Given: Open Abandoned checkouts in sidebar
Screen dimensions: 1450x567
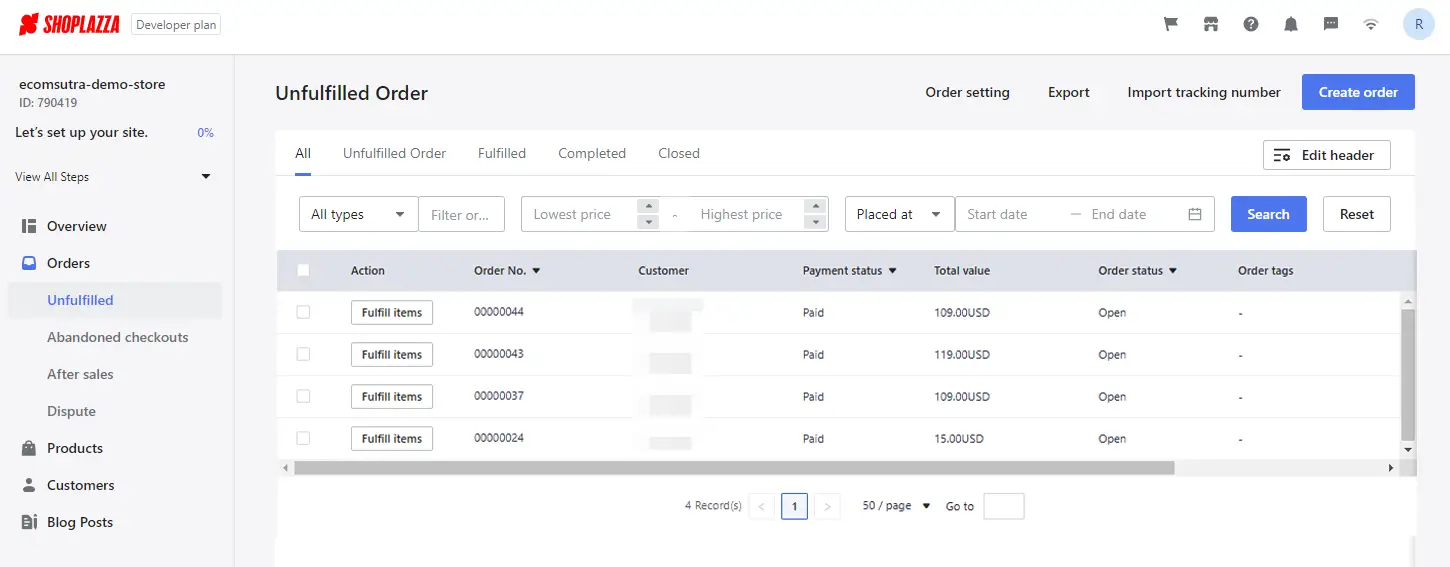Looking at the screenshot, I should pos(116,337).
